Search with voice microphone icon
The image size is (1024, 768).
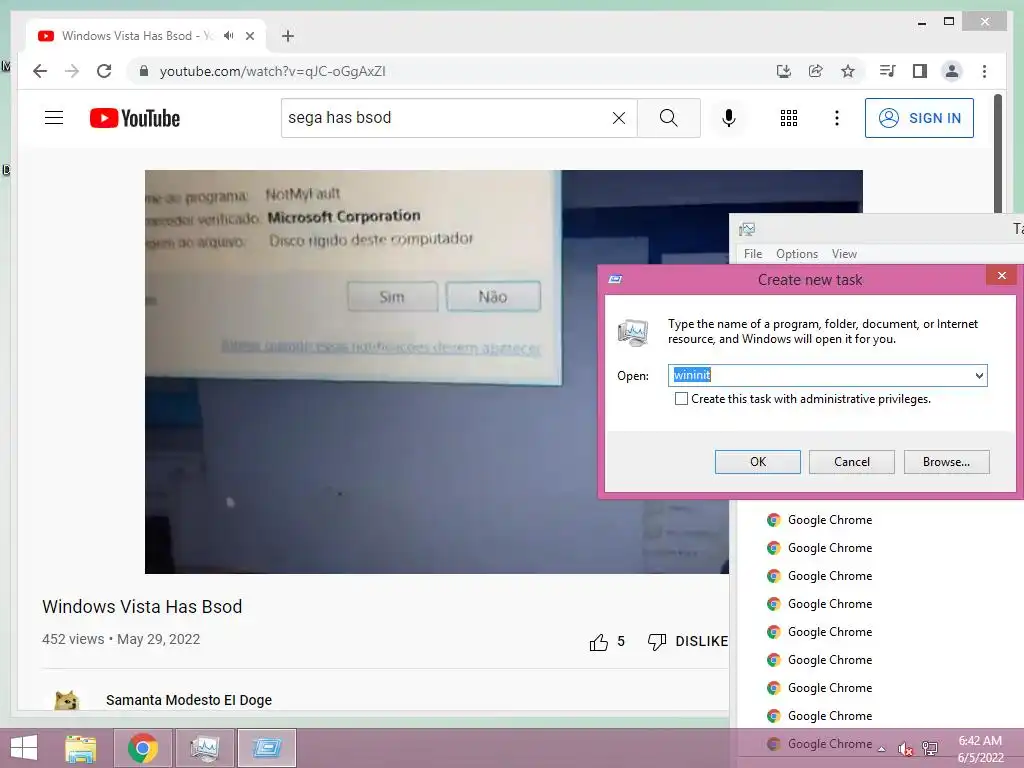tap(729, 118)
